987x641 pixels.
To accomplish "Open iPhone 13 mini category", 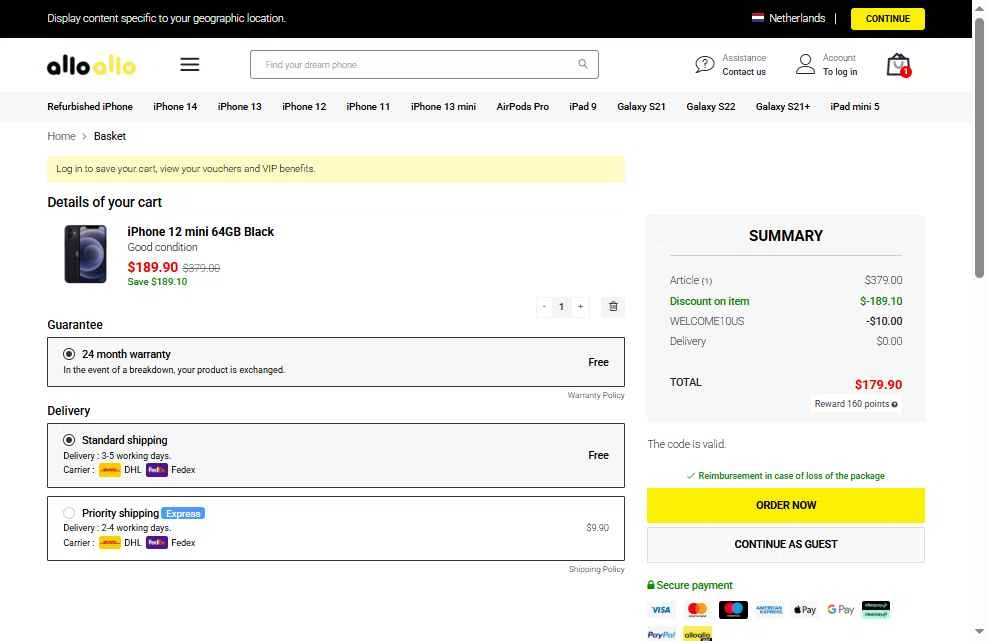I will click(x=443, y=106).
